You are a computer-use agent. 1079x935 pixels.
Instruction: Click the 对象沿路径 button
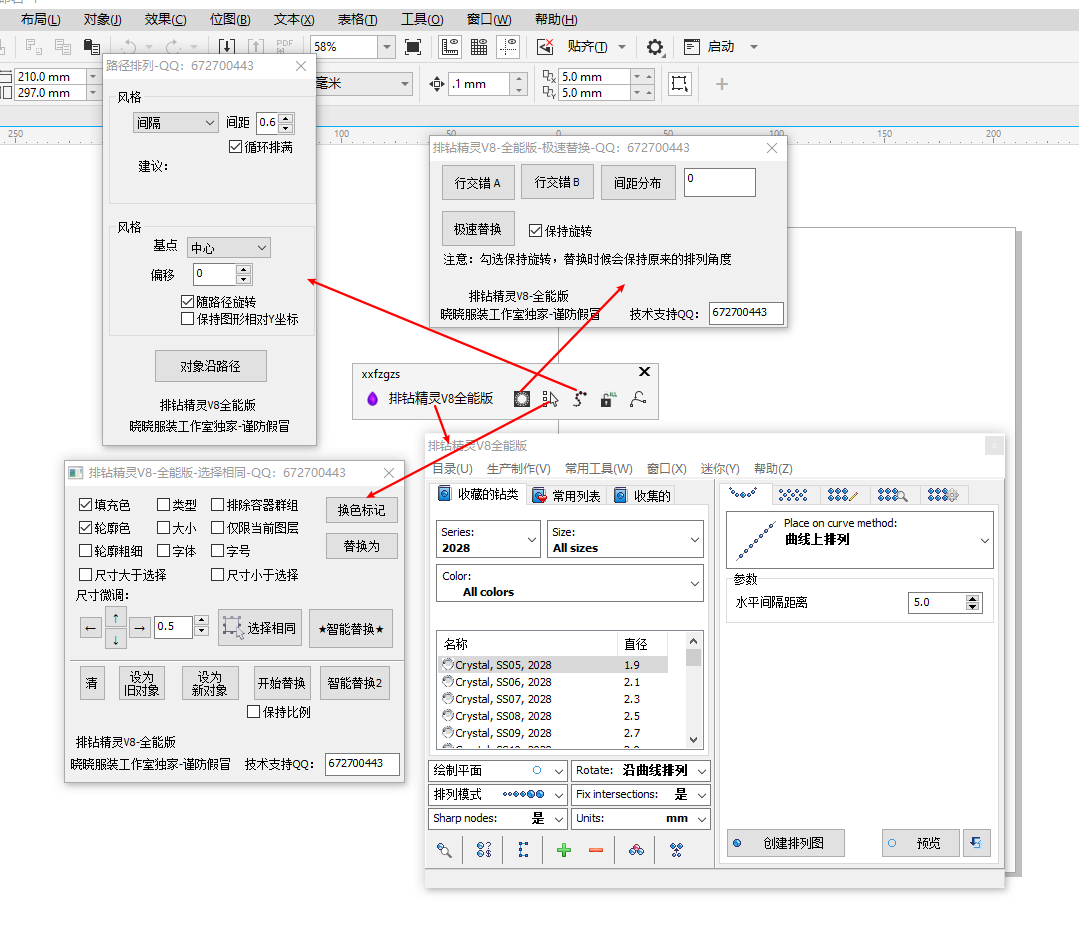coord(210,367)
